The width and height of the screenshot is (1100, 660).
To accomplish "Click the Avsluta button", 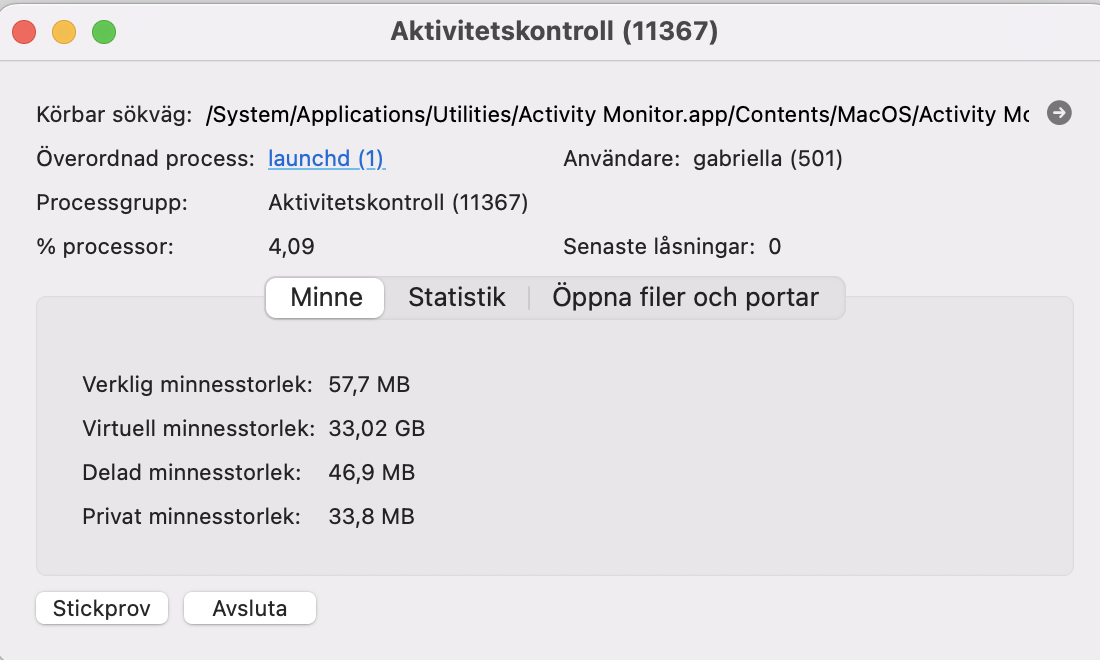I will point(250,608).
